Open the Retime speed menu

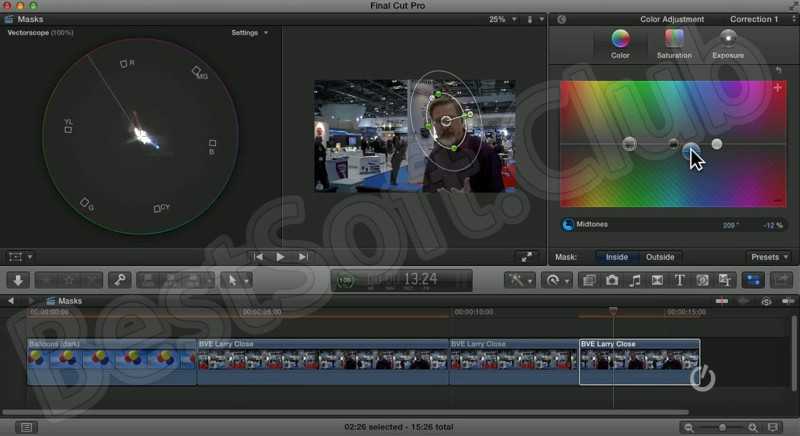556,280
